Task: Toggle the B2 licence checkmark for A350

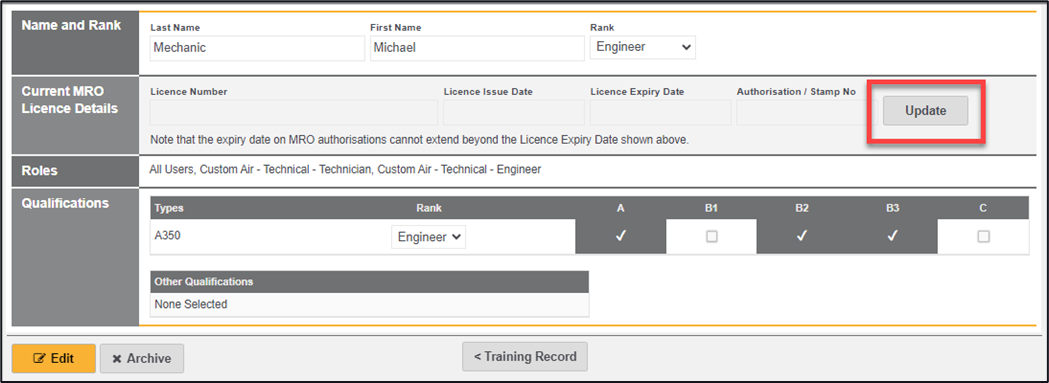Action: (802, 236)
